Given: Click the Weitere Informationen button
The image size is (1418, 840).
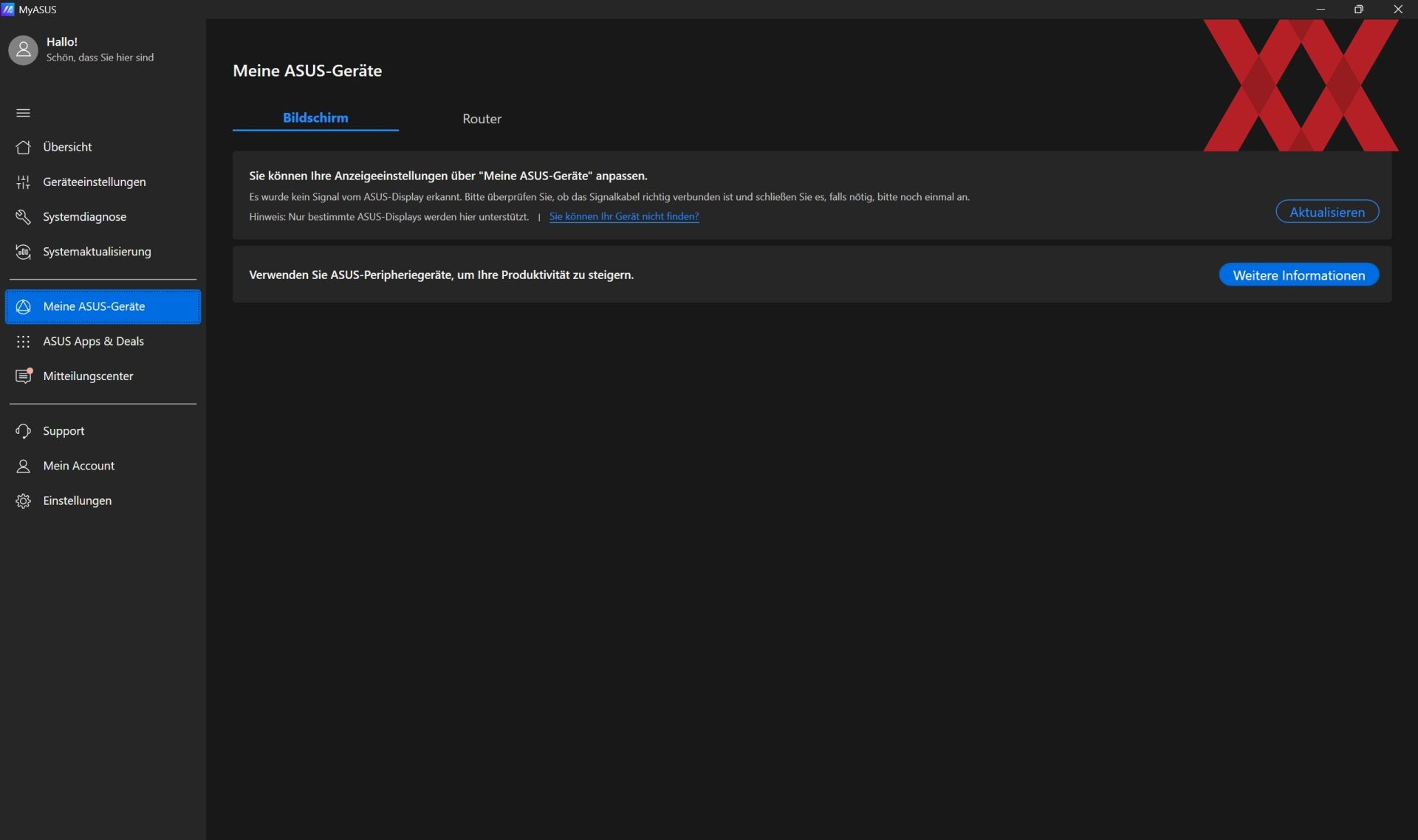Looking at the screenshot, I should pos(1298,275).
